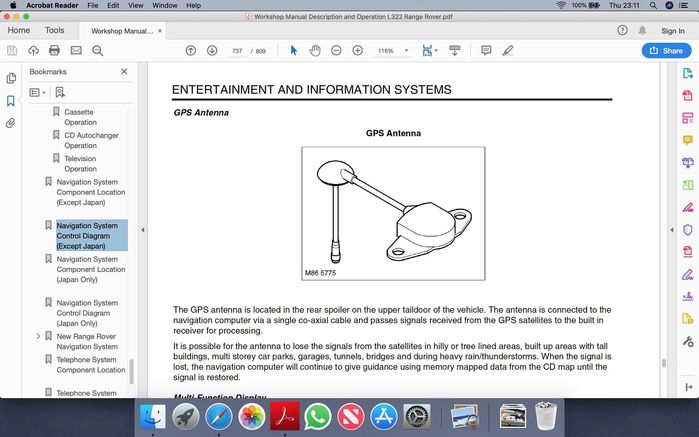Expand New Range Rover Navigation System
This screenshot has height=437, width=699.
tap(38, 336)
